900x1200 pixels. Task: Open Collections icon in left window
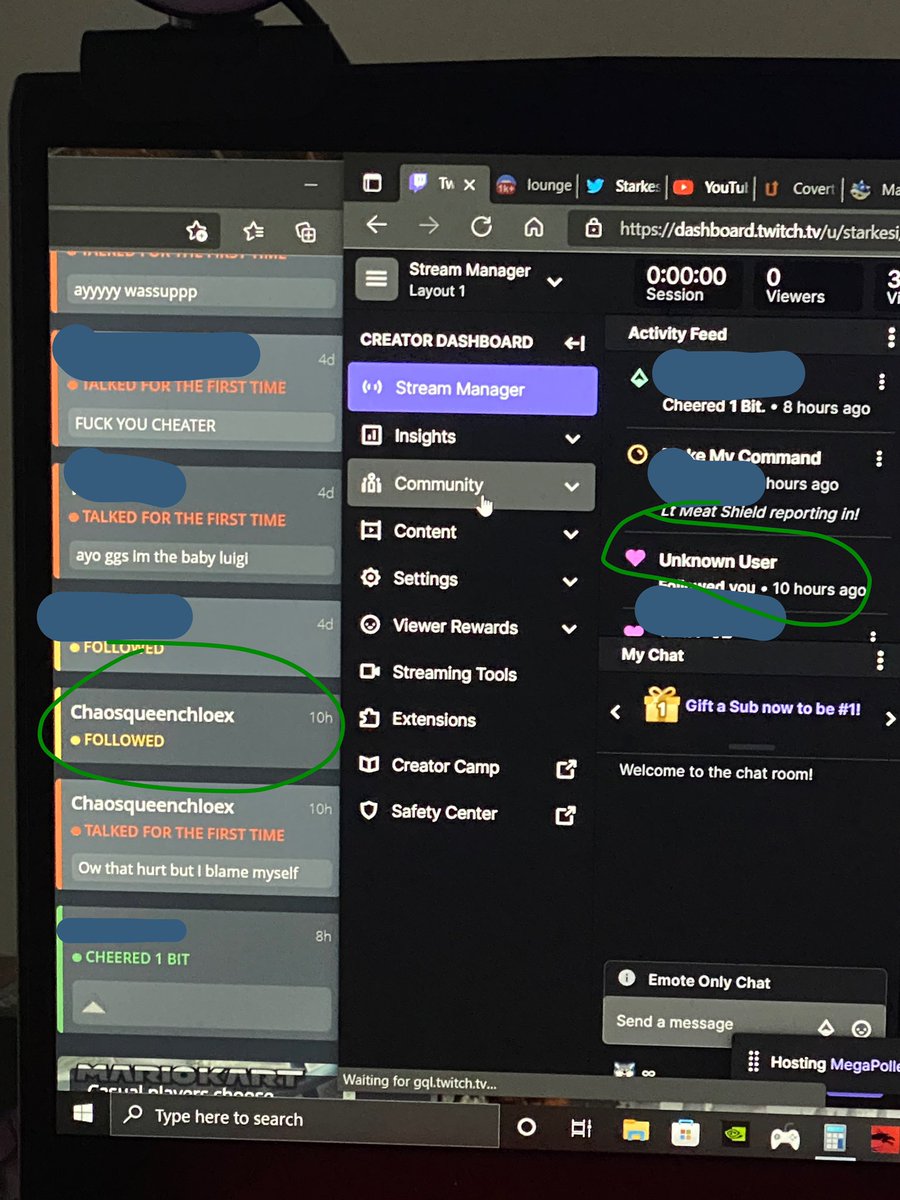pyautogui.click(x=306, y=232)
